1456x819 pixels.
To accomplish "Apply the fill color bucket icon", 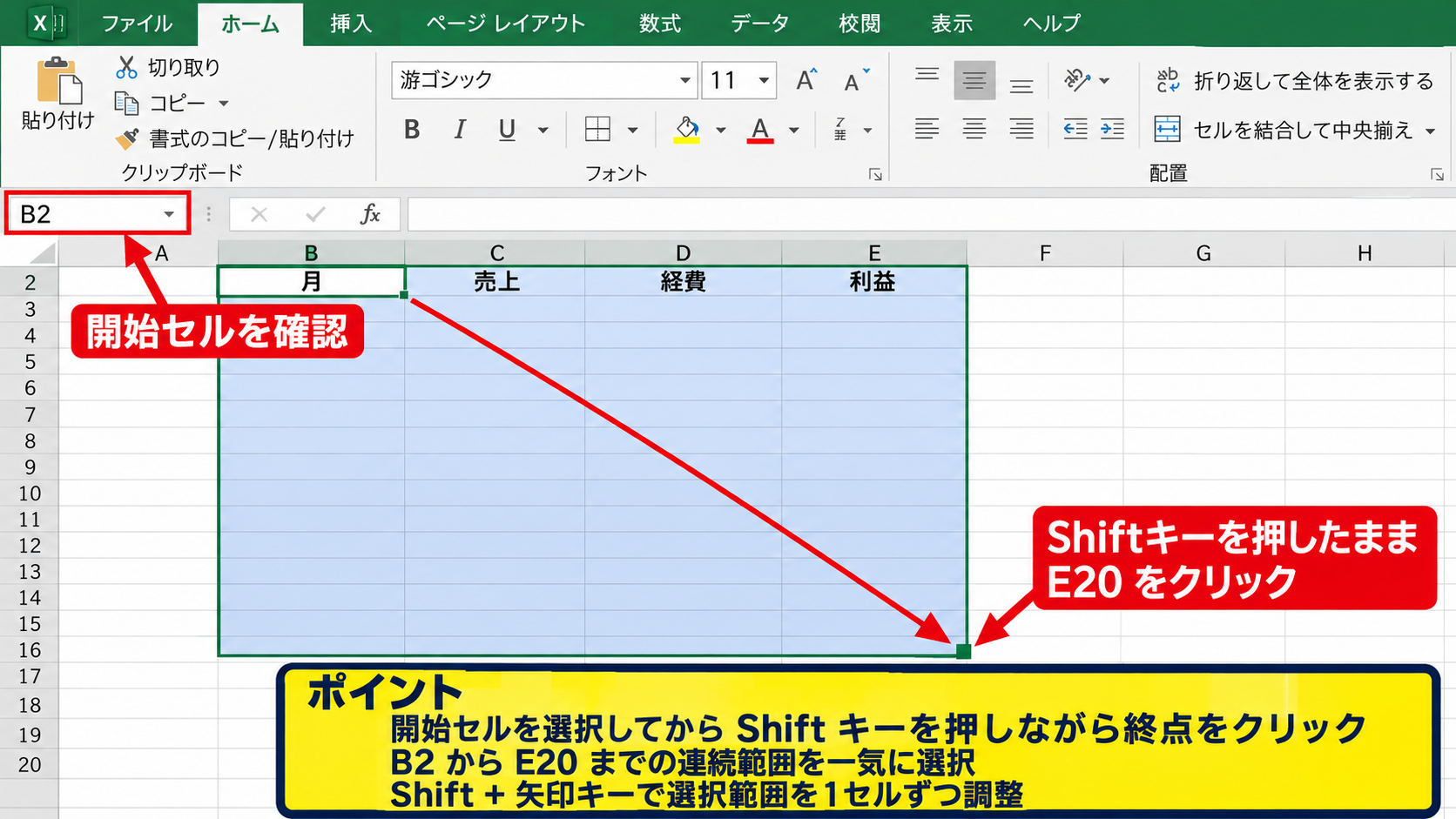I will coord(687,130).
